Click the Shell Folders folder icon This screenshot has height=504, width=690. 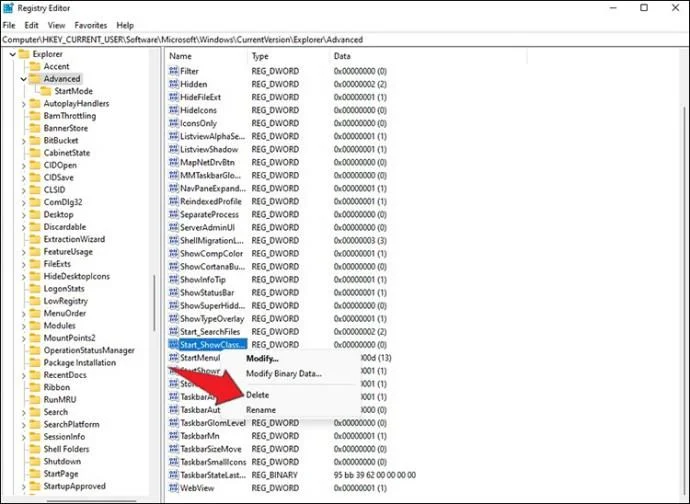(35, 449)
